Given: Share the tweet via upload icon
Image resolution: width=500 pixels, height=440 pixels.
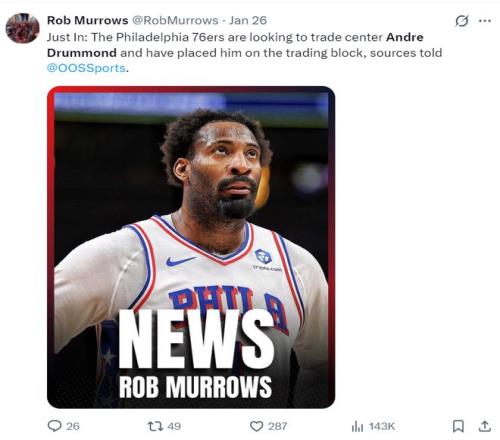Looking at the screenshot, I should pos(485,426).
